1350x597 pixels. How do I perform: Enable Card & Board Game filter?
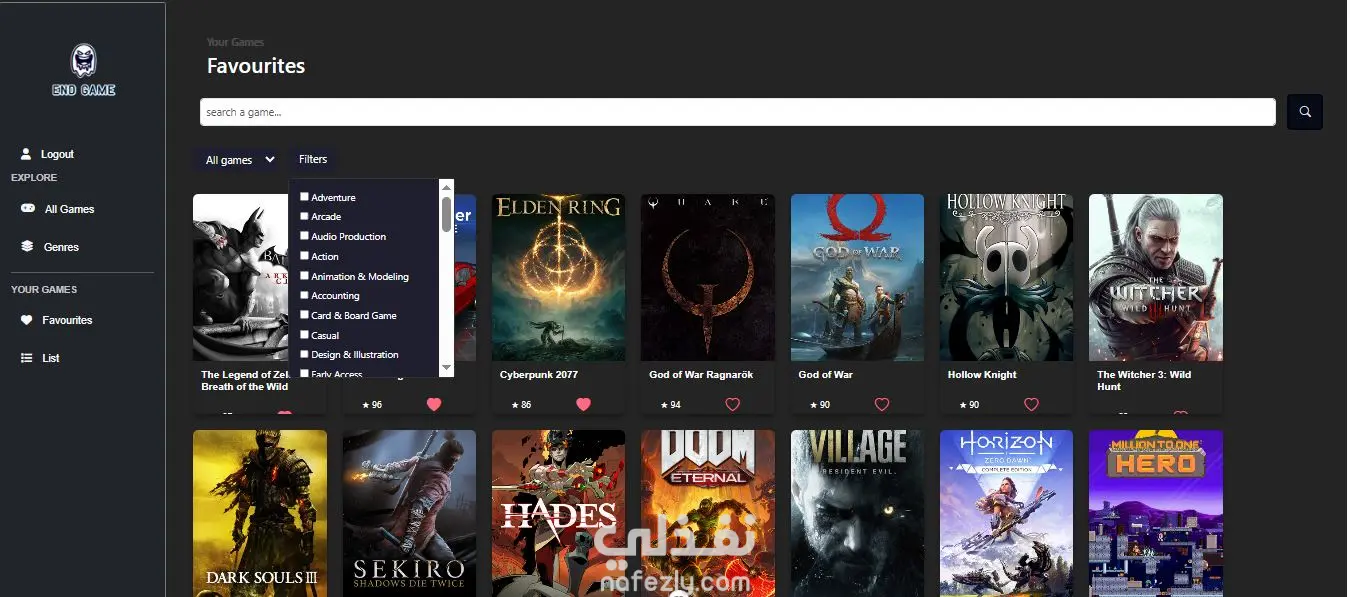pyautogui.click(x=304, y=315)
